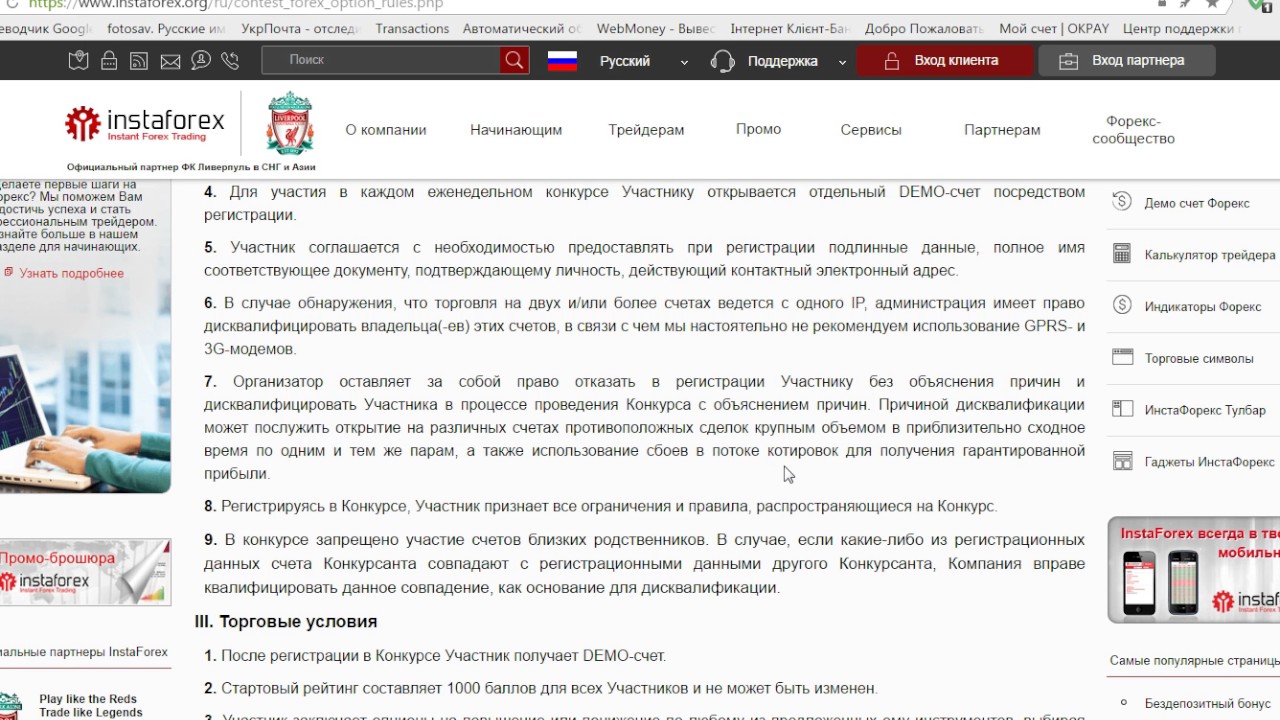1280x720 pixels.
Task: Open the Демо счет Форекс link
Action: tap(1197, 203)
